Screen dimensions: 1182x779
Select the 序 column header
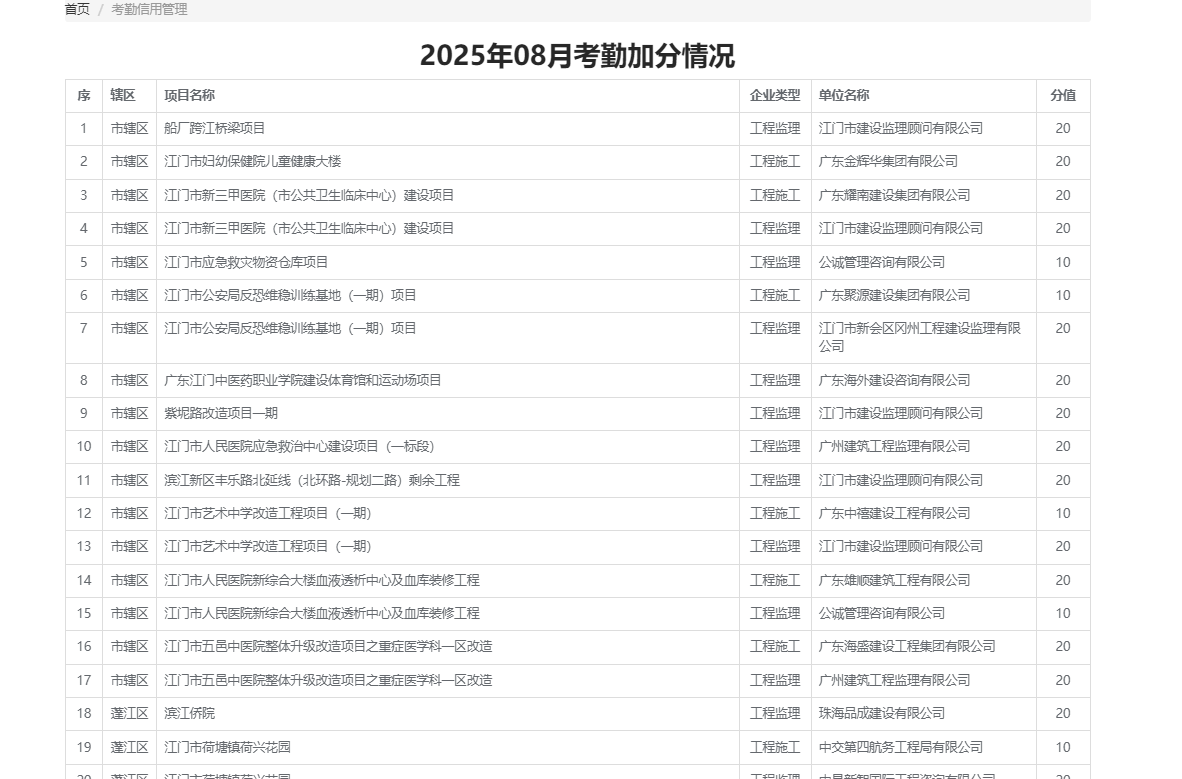point(84,96)
